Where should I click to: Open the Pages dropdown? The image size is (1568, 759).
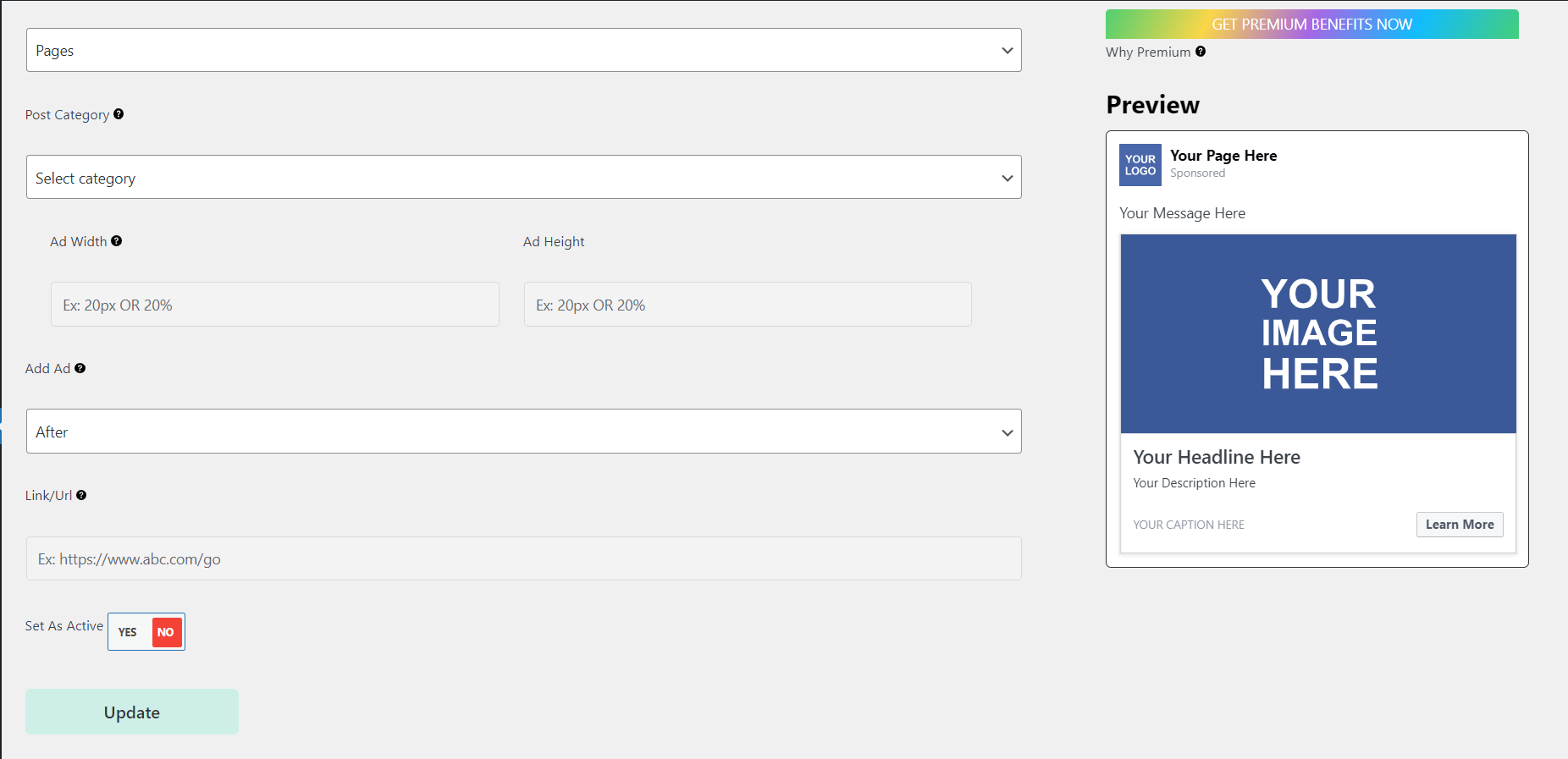pyautogui.click(x=524, y=50)
